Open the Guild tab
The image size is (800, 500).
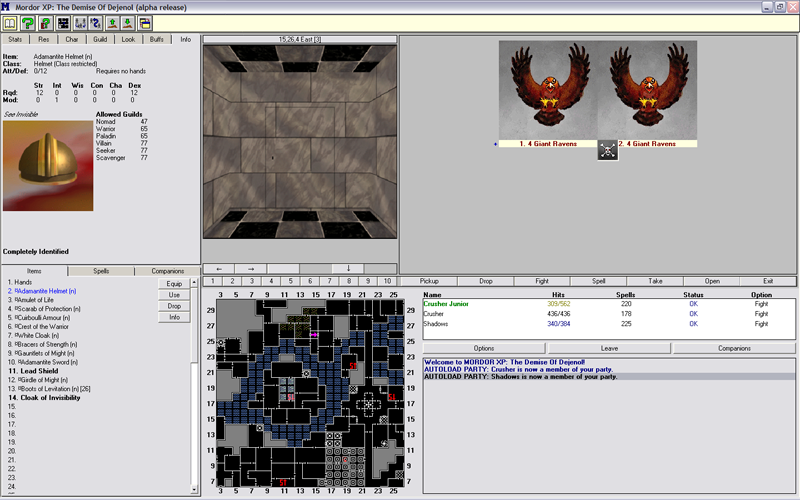(x=100, y=40)
